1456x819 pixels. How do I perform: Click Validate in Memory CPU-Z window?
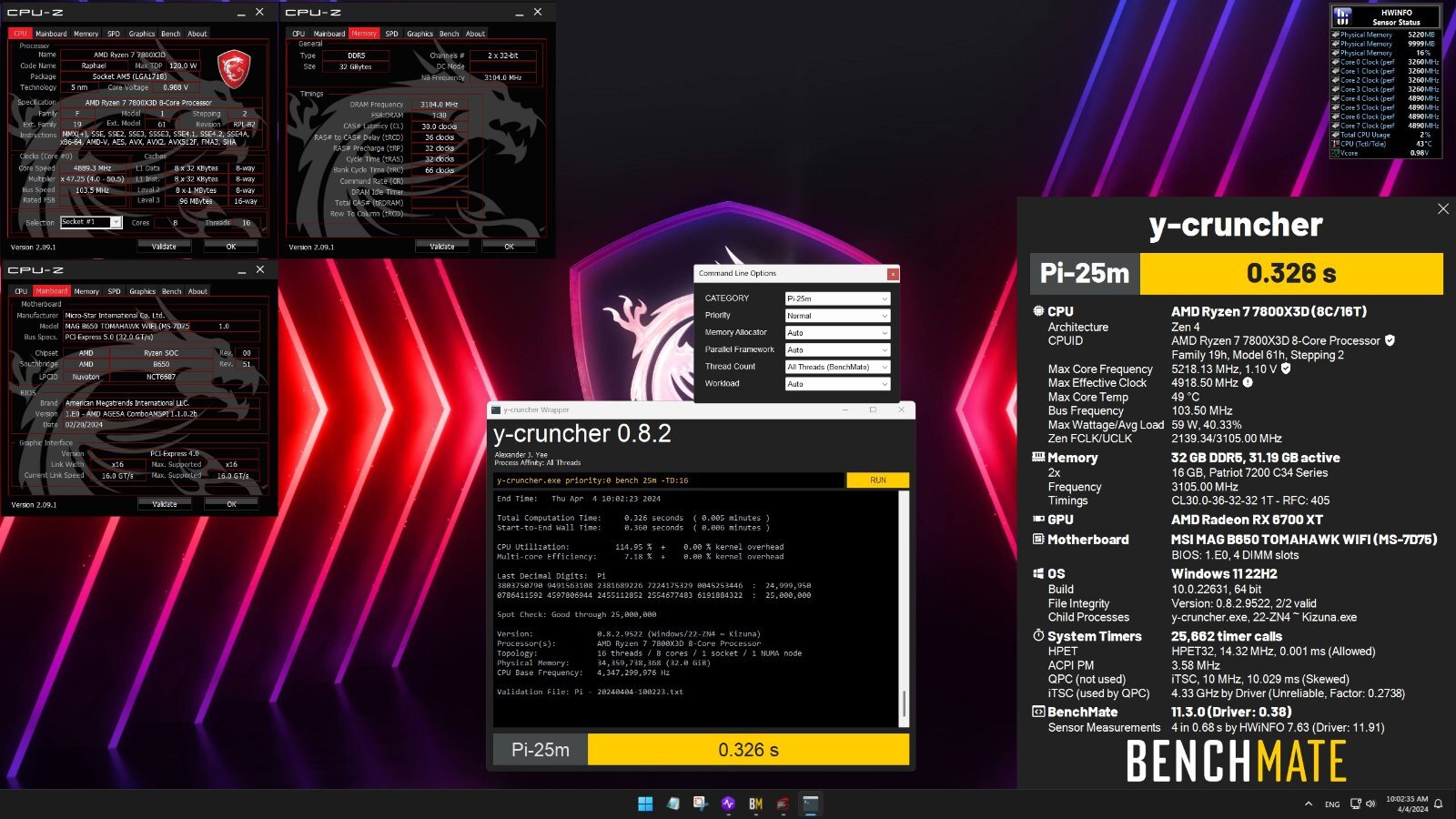pos(442,247)
